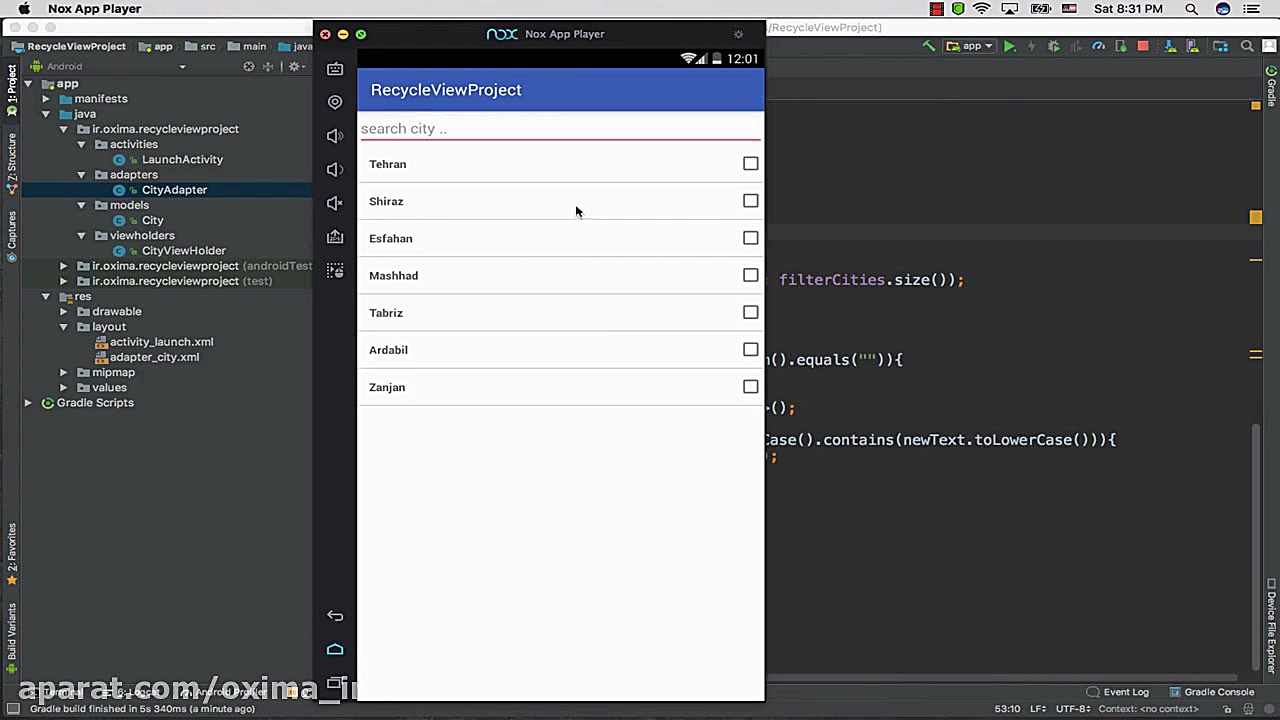1280x720 pixels.
Task: Click the search city input field
Action: coord(560,128)
